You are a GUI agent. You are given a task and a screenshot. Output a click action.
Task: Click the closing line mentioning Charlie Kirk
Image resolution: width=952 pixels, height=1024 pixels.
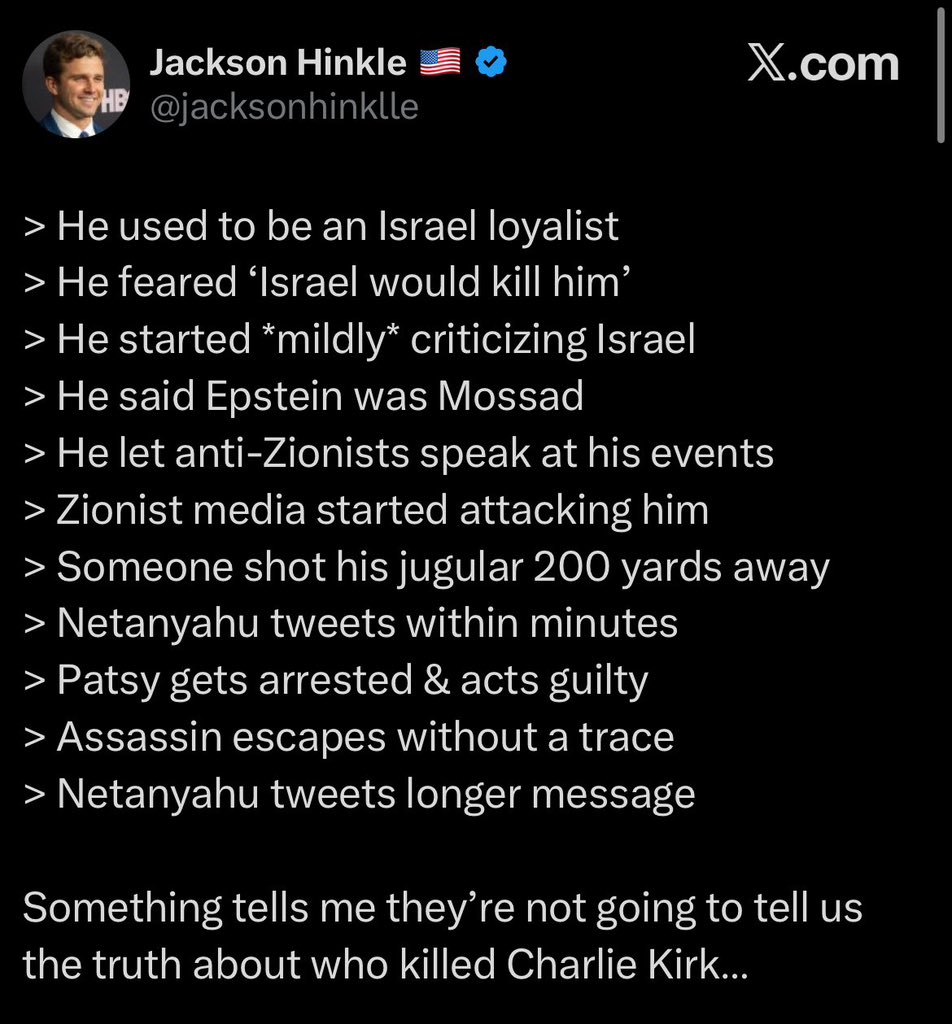tap(385, 965)
